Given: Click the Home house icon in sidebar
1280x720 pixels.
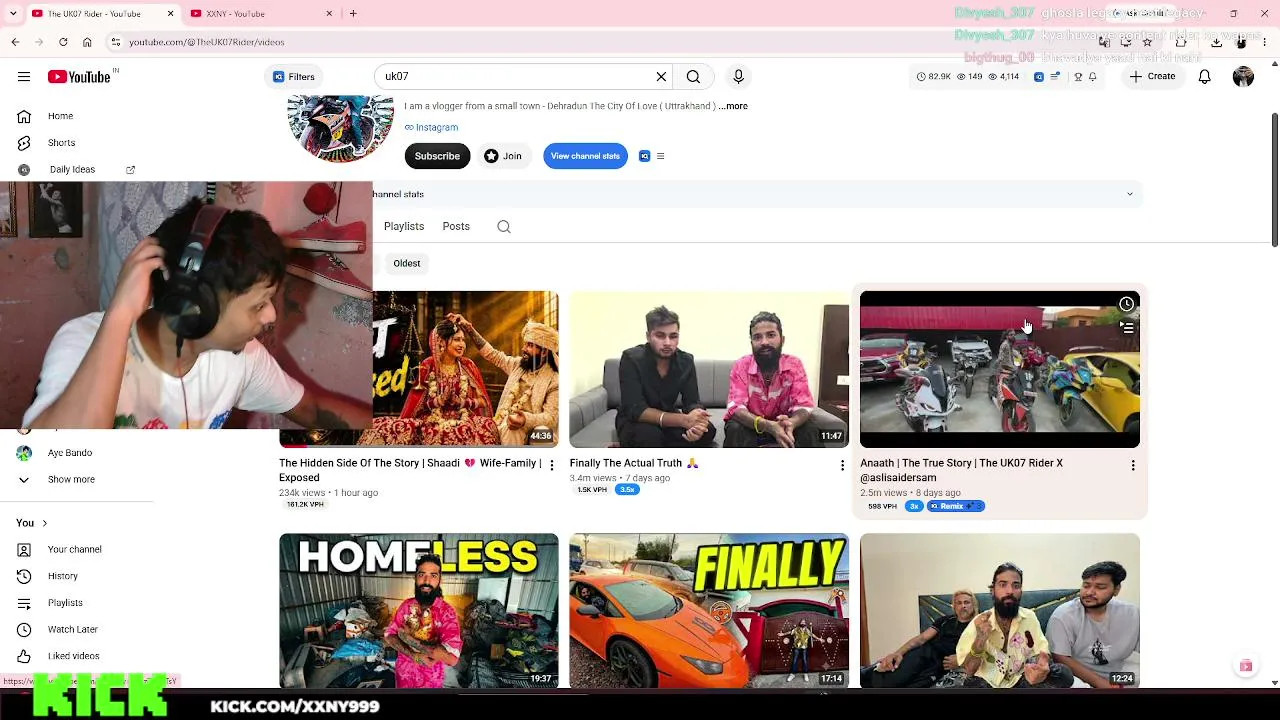Looking at the screenshot, I should 24,116.
